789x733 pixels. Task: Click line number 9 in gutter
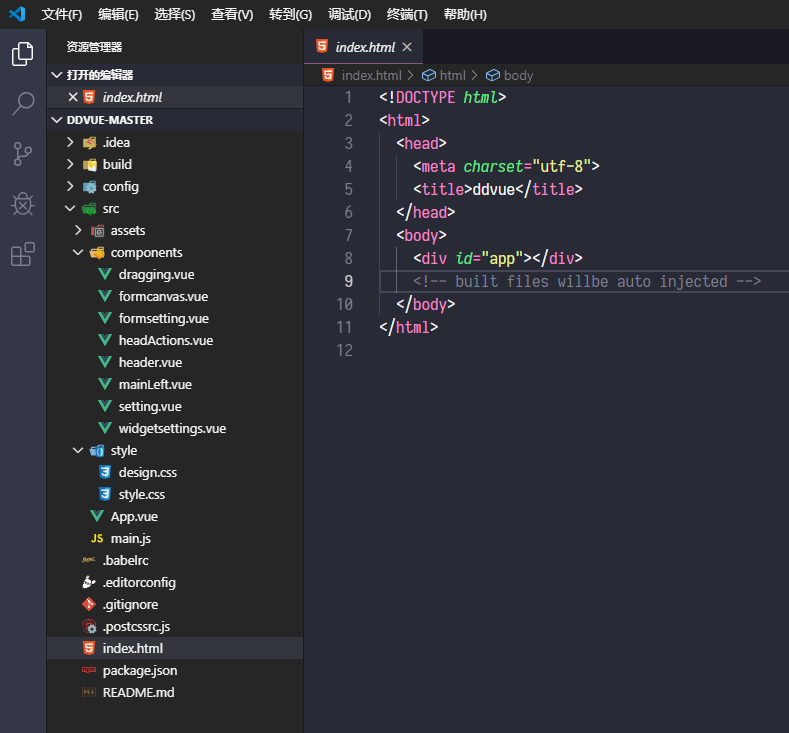point(348,281)
